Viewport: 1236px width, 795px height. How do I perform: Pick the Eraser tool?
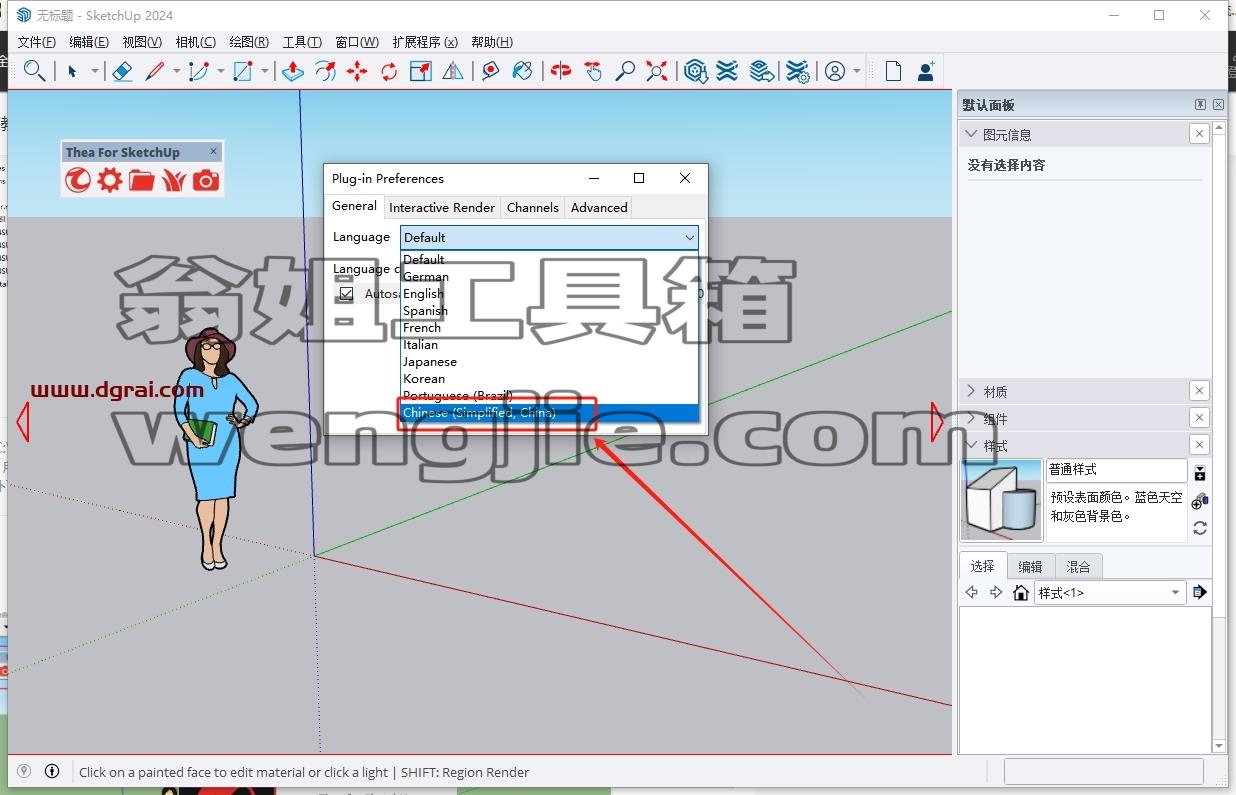pos(122,71)
